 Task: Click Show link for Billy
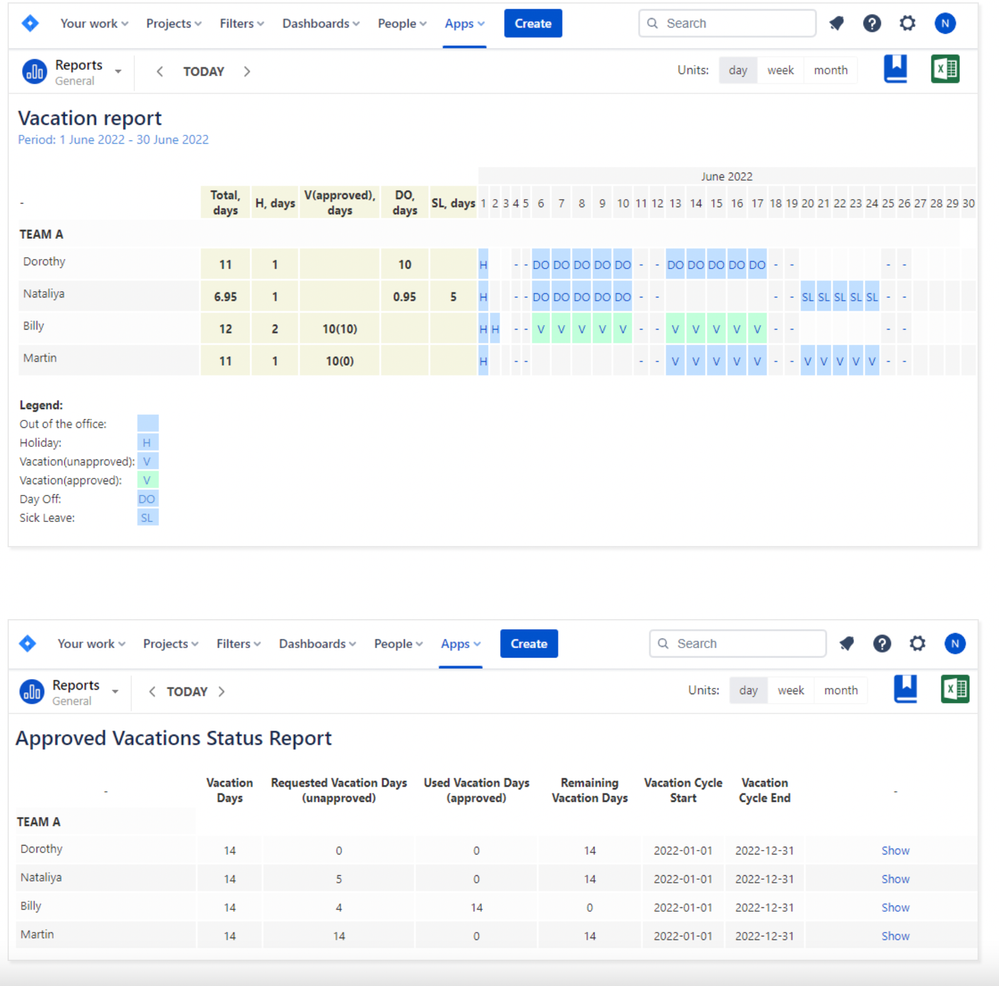coord(895,907)
